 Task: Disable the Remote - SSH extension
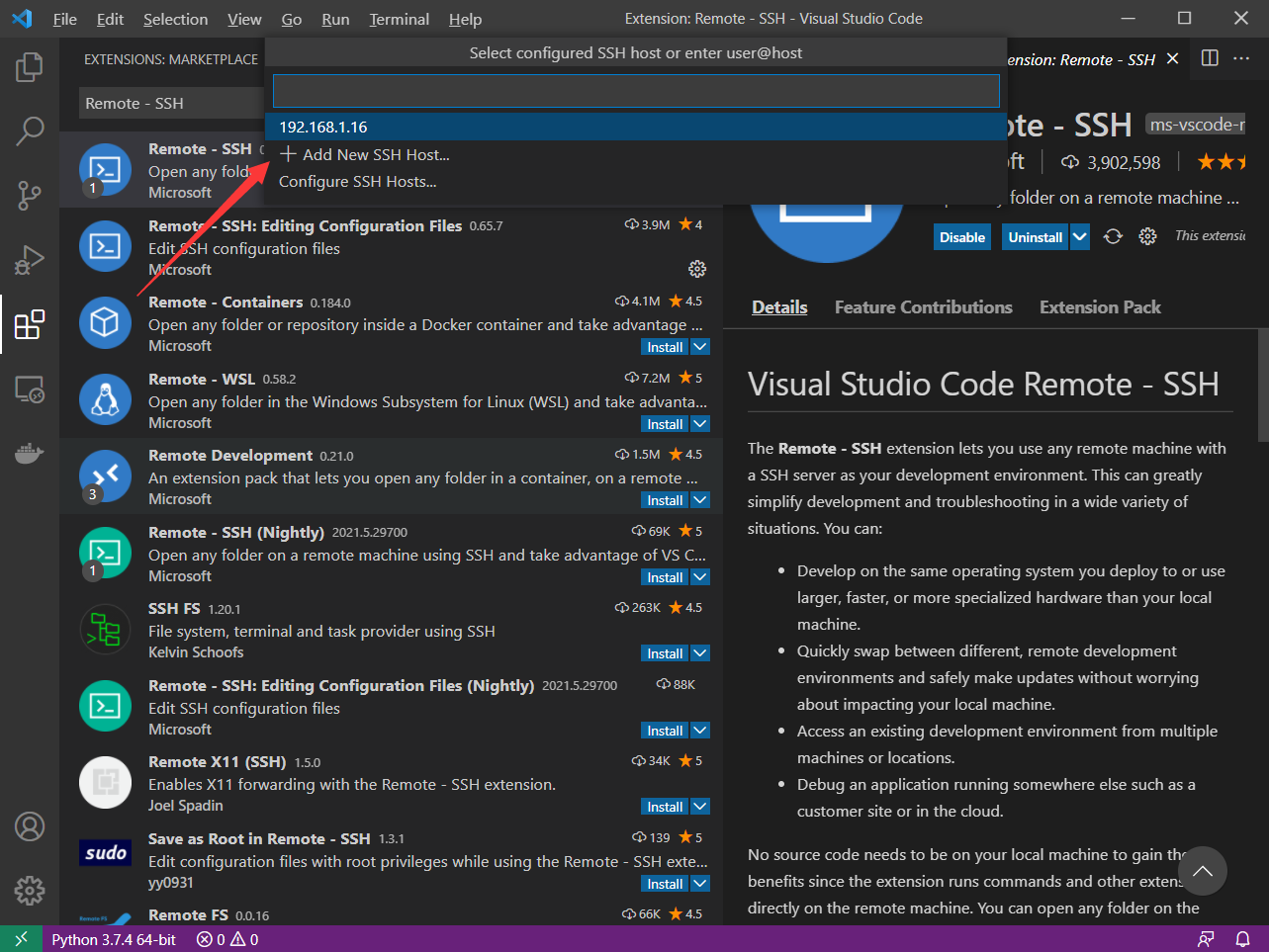pyautogui.click(x=960, y=236)
